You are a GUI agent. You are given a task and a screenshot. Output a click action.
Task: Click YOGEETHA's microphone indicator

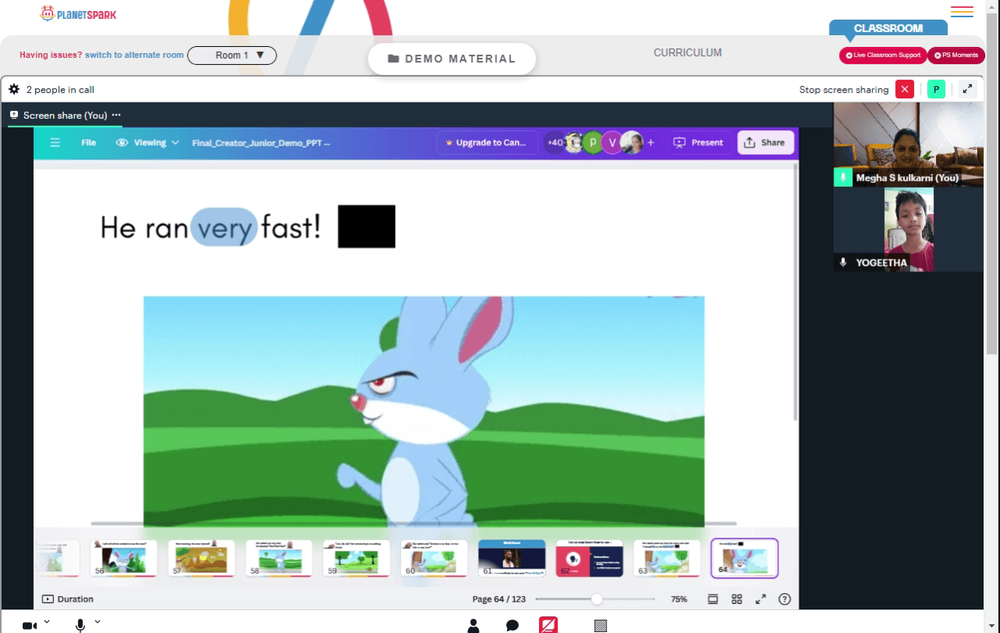pos(842,263)
